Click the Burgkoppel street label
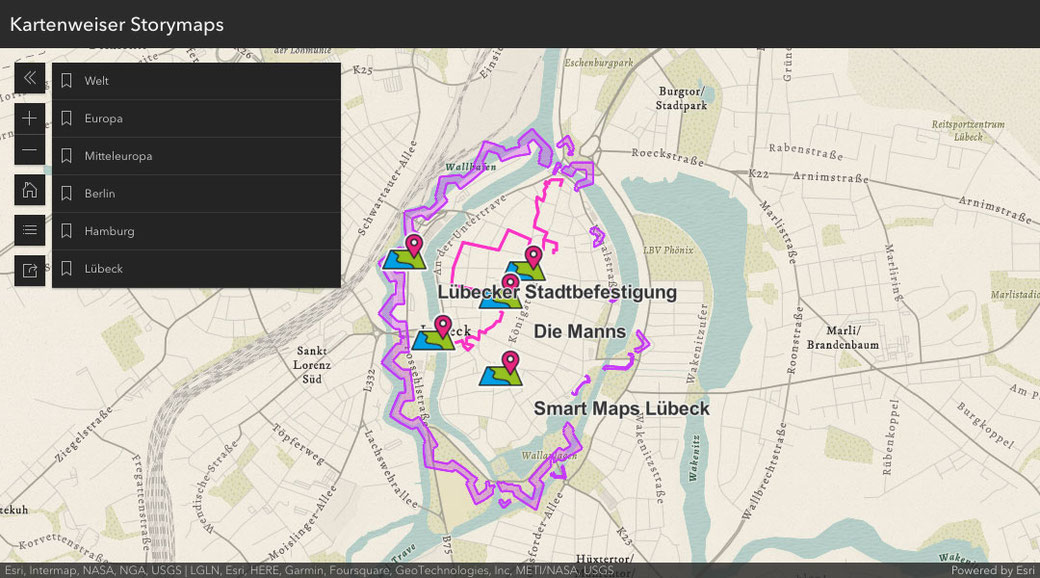Image resolution: width=1040 pixels, height=578 pixels. tap(986, 425)
